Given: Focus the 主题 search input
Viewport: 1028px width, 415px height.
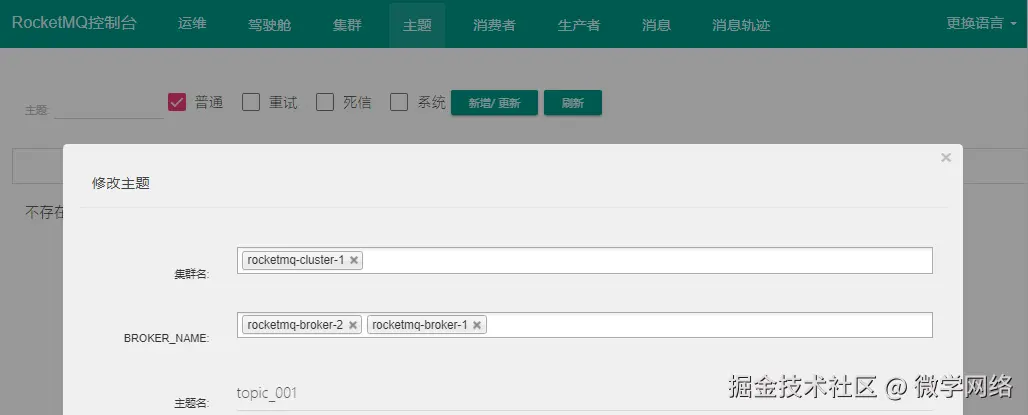Looking at the screenshot, I should [109, 109].
